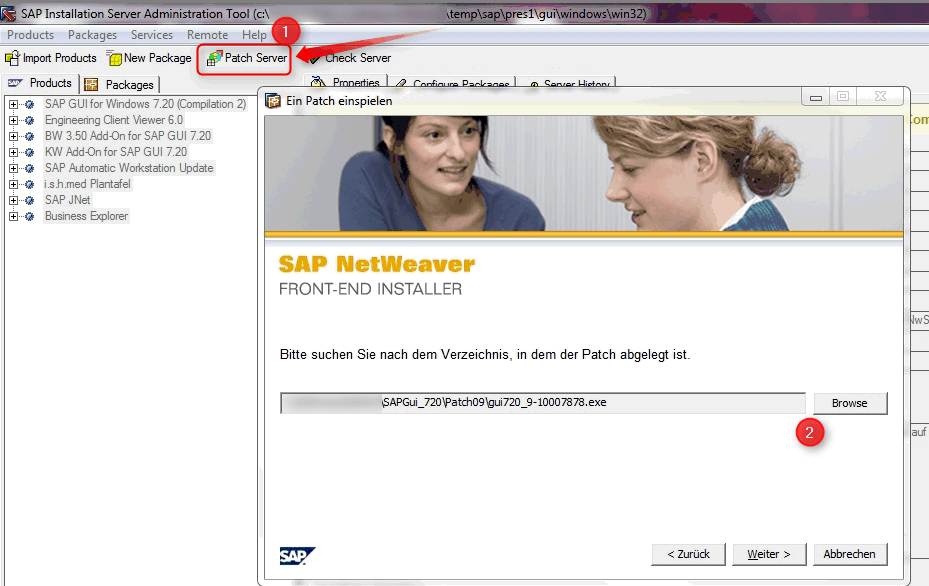
Task: Click the Patch Server label
Action: tap(256, 58)
